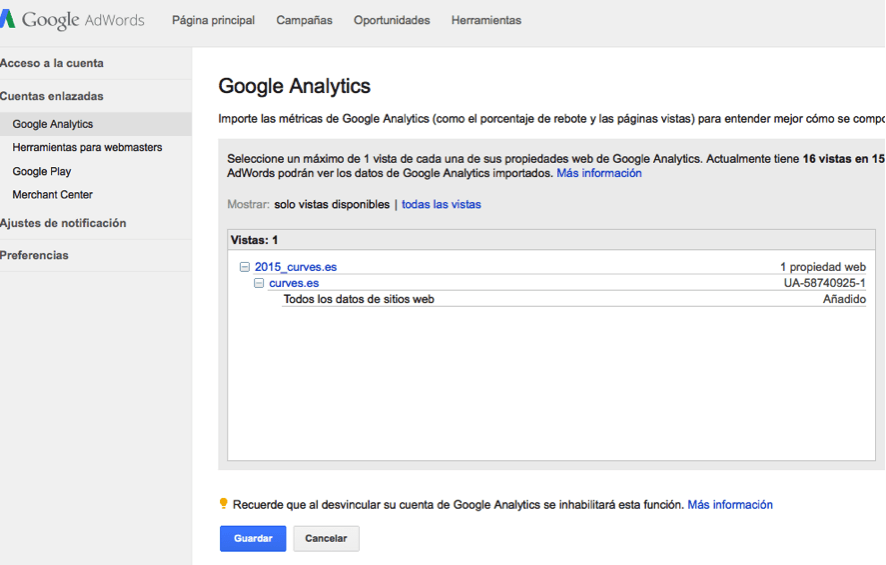Open Herramientas para webmasters sidebar entry
The width and height of the screenshot is (886, 565).
(87, 147)
